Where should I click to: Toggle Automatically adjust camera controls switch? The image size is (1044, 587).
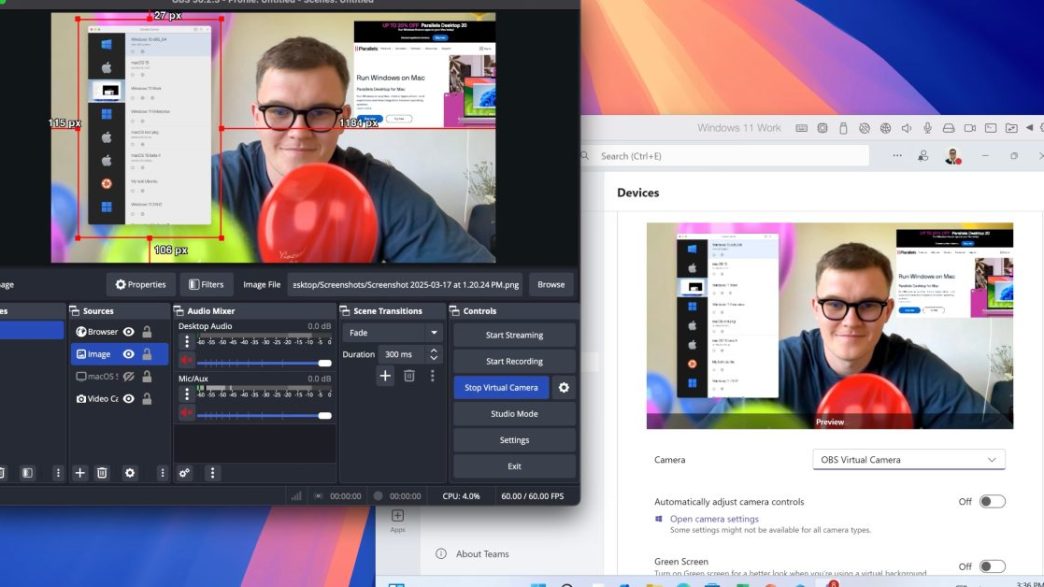pyautogui.click(x=991, y=502)
